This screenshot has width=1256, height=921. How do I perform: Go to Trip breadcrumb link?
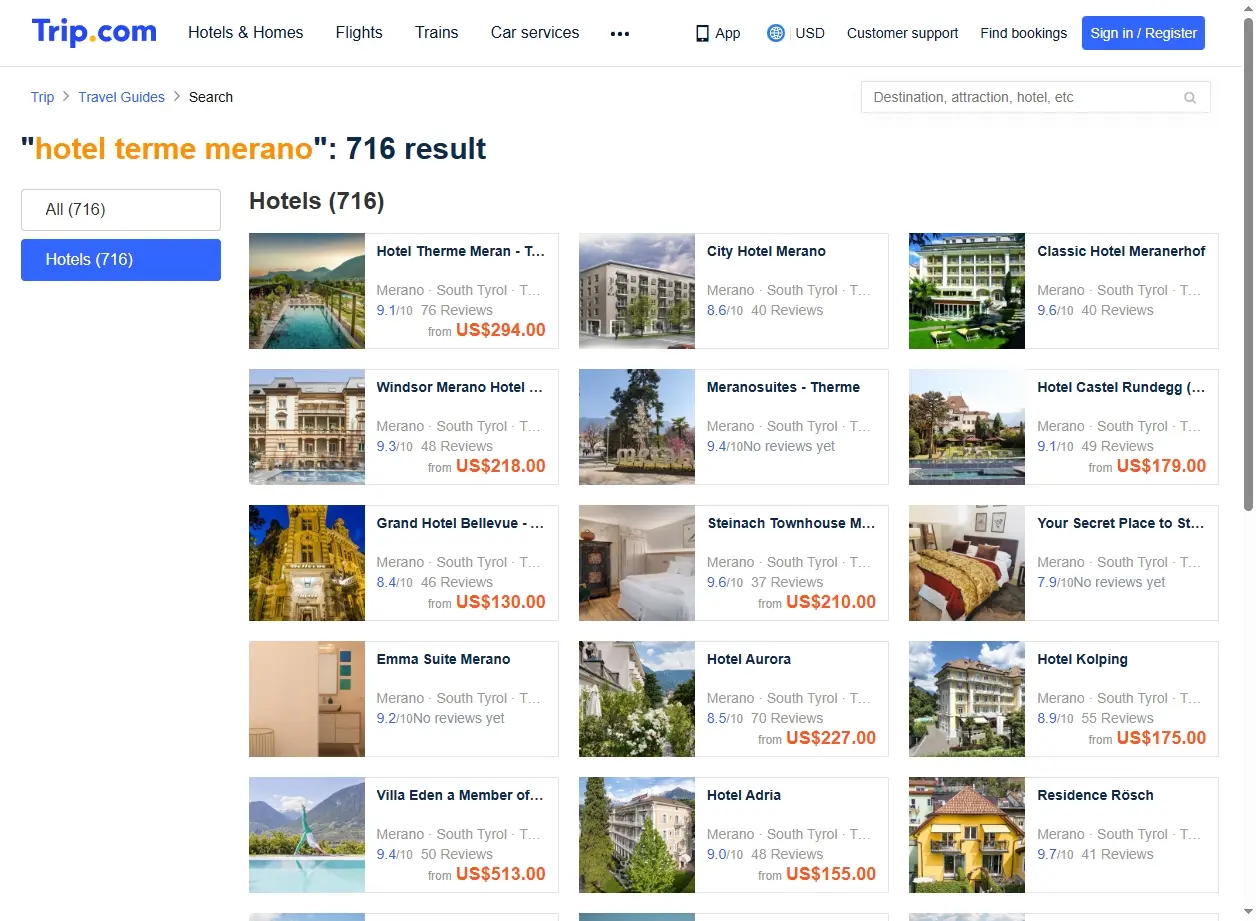tap(42, 97)
